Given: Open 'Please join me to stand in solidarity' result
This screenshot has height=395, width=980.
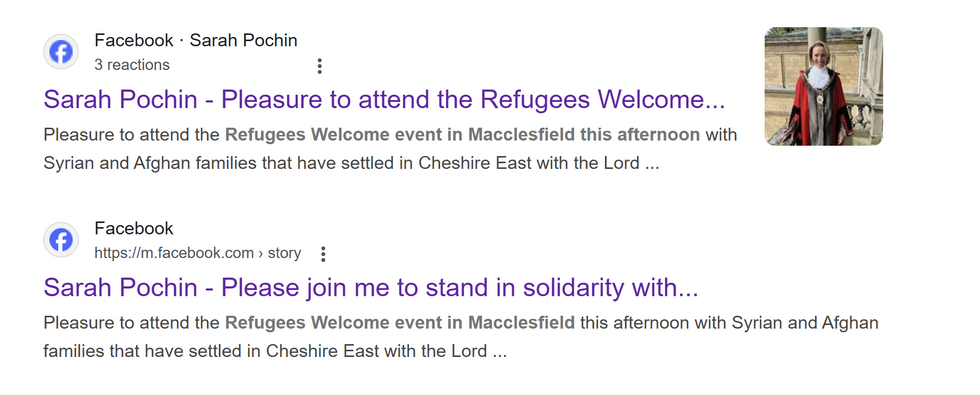Looking at the screenshot, I should coord(371,288).
